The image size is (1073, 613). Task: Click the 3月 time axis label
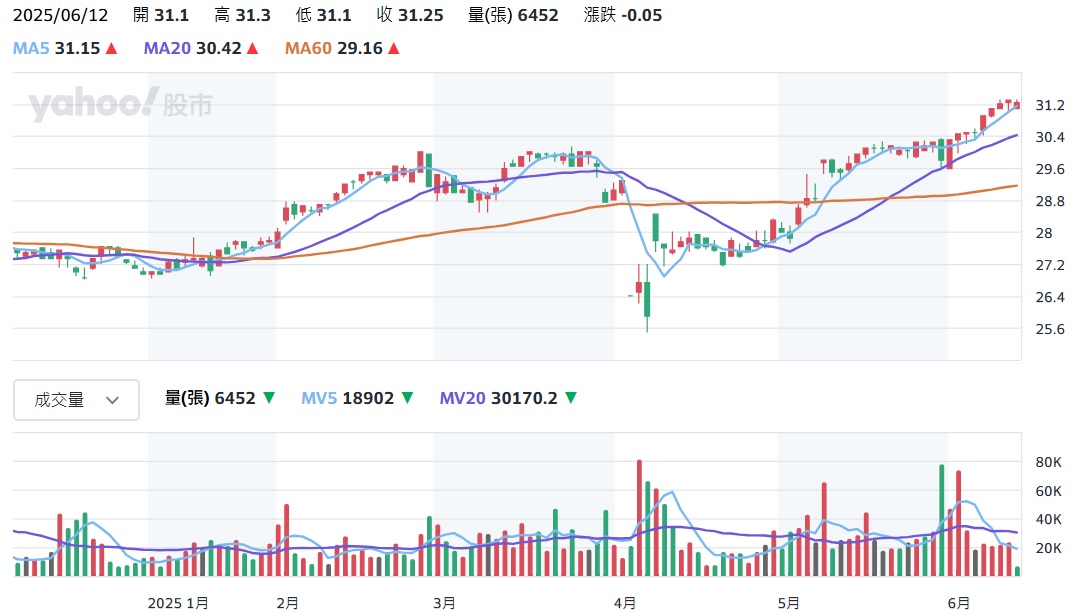(444, 603)
